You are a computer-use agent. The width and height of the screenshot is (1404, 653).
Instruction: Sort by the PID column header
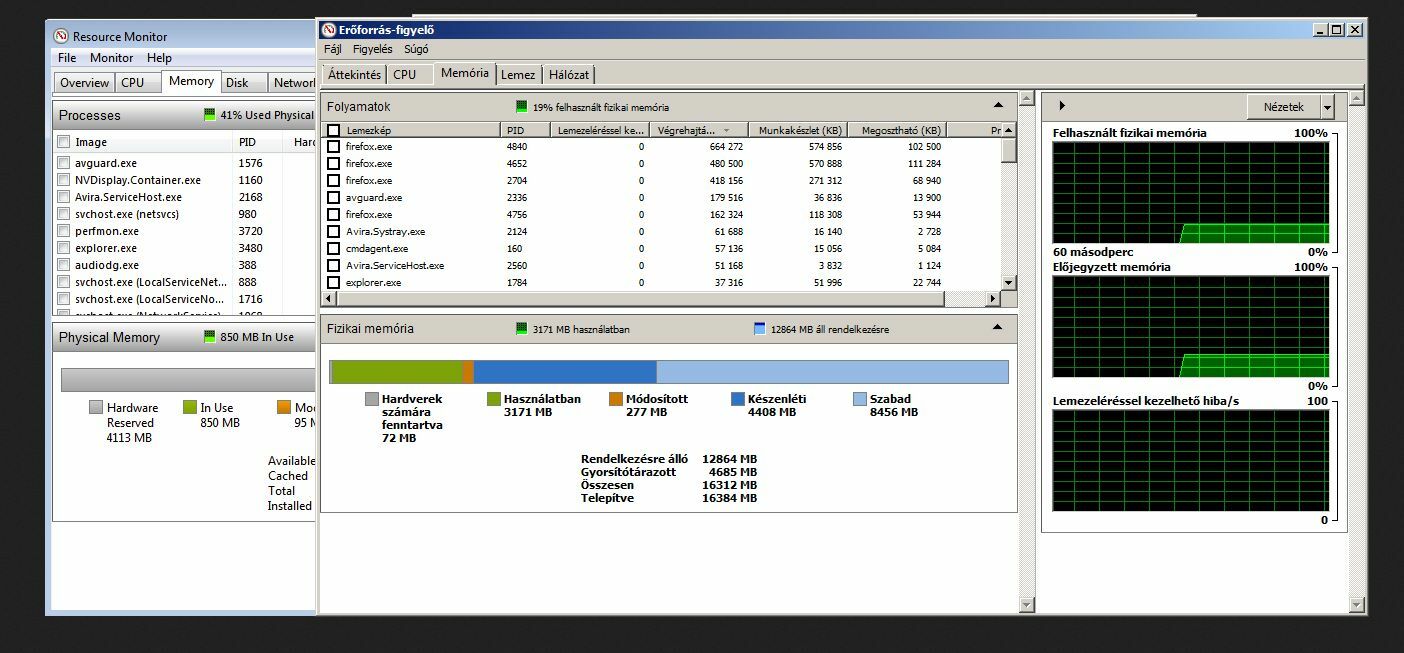[x=526, y=131]
